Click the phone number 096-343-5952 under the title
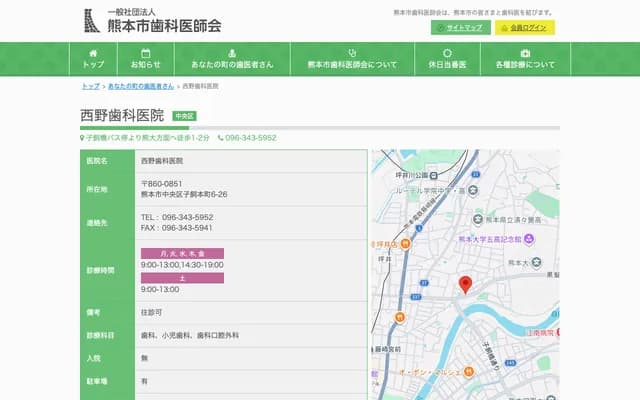 pyautogui.click(x=250, y=138)
